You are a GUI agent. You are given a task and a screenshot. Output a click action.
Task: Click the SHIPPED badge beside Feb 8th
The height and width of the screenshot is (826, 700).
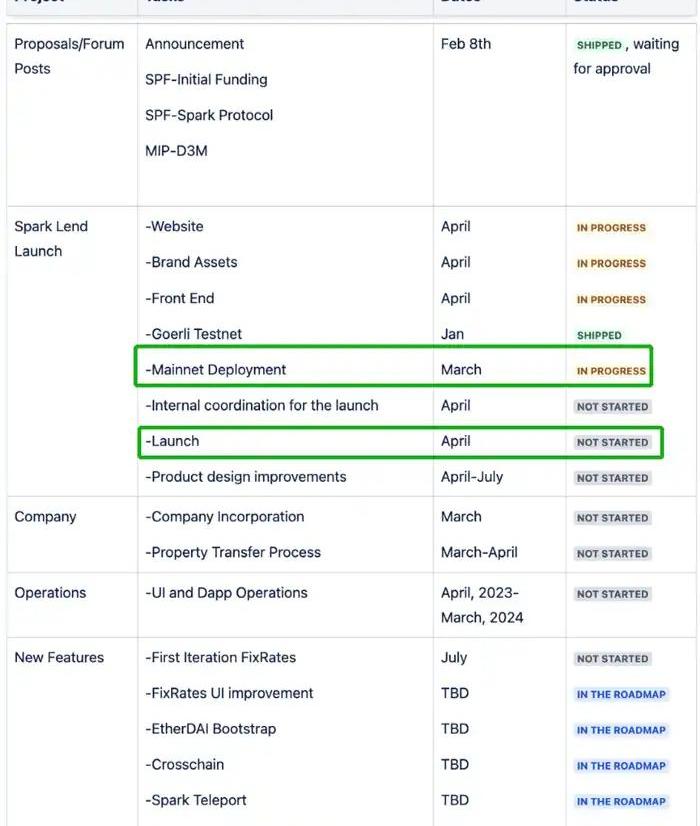pyautogui.click(x=599, y=45)
